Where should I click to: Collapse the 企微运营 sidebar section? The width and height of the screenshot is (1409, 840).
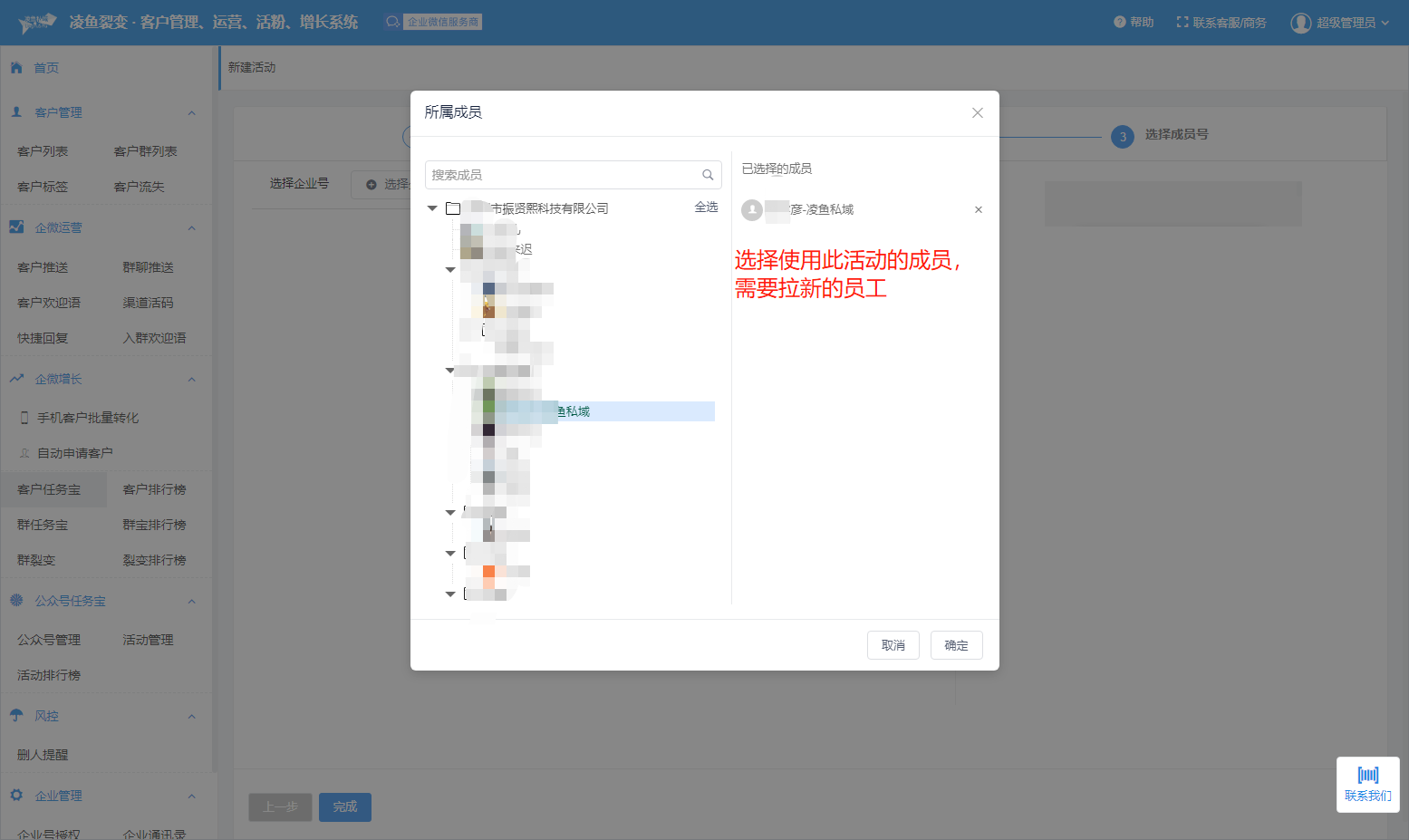191,228
